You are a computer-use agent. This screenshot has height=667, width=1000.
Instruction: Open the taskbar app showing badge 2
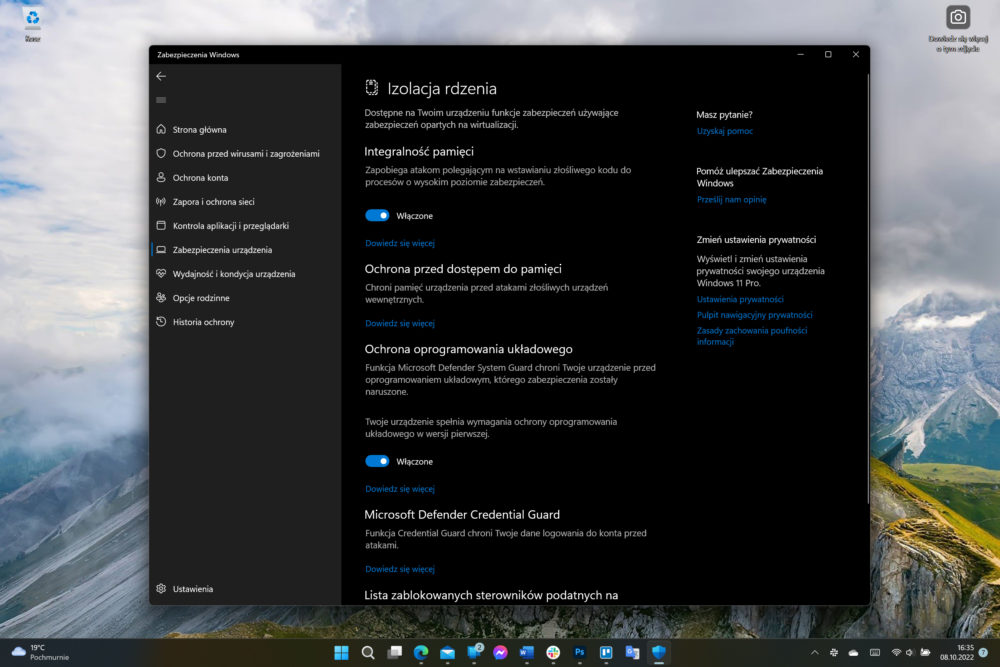pos(474,652)
